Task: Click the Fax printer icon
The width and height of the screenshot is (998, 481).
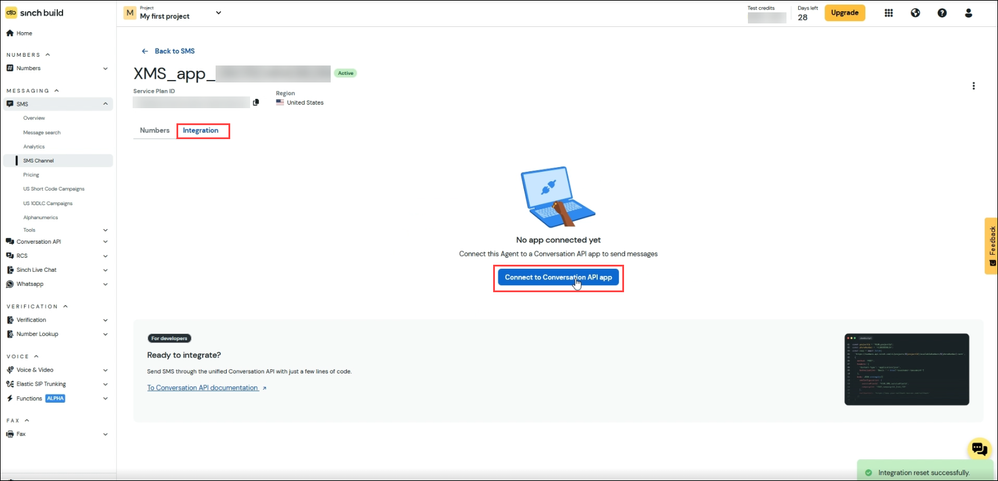Action: [x=10, y=434]
